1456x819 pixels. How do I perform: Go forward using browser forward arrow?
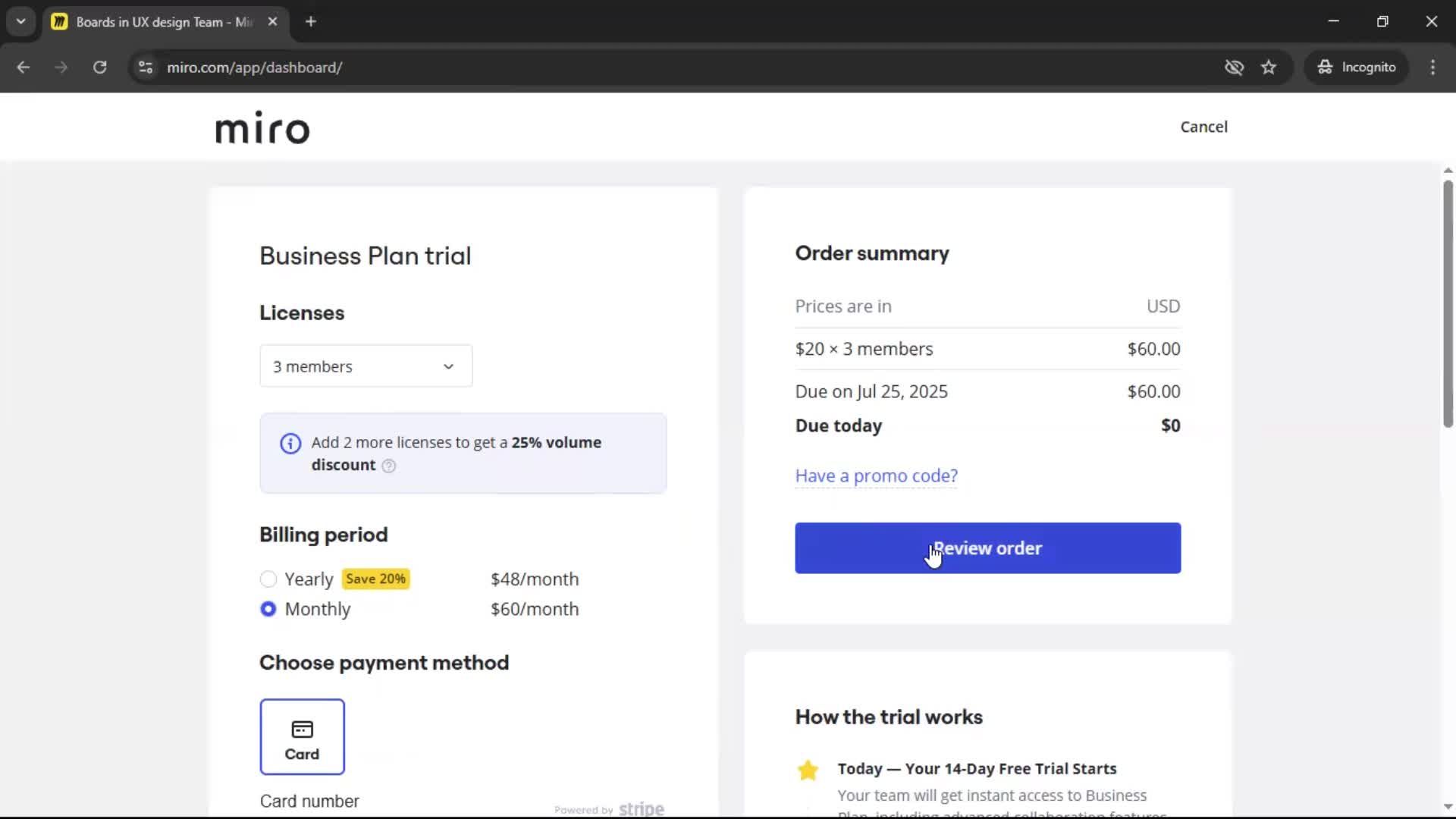pos(61,67)
